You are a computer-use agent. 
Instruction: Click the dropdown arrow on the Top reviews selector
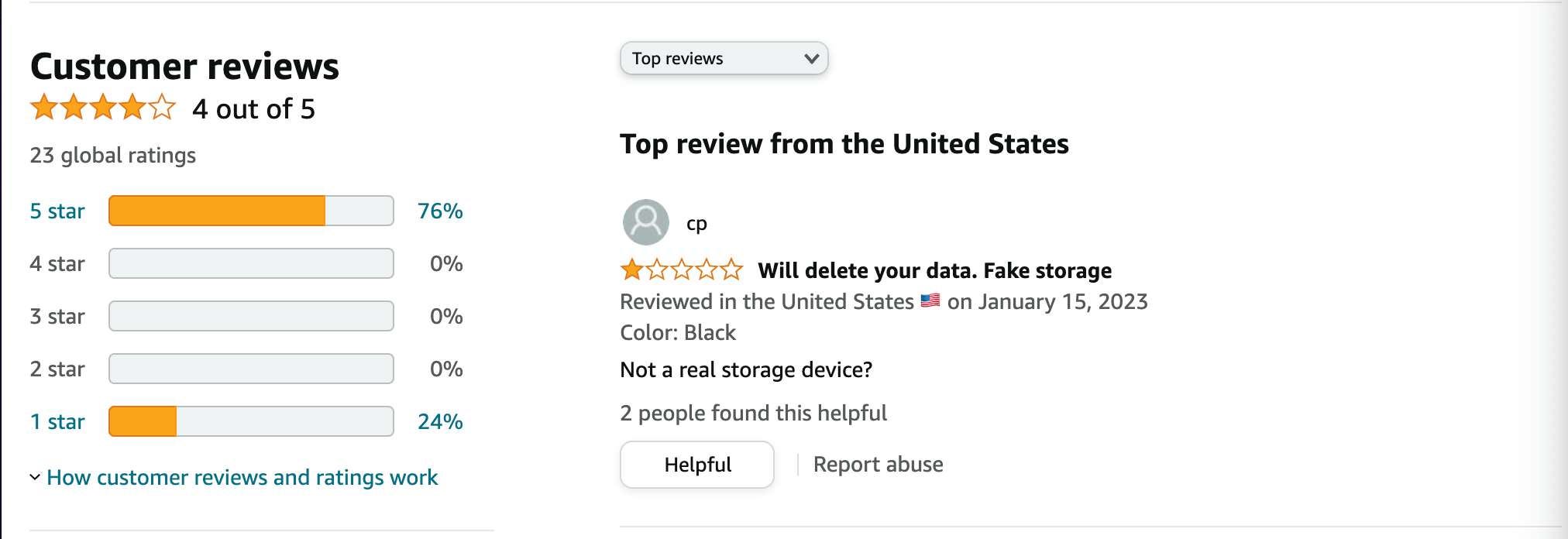tap(810, 58)
